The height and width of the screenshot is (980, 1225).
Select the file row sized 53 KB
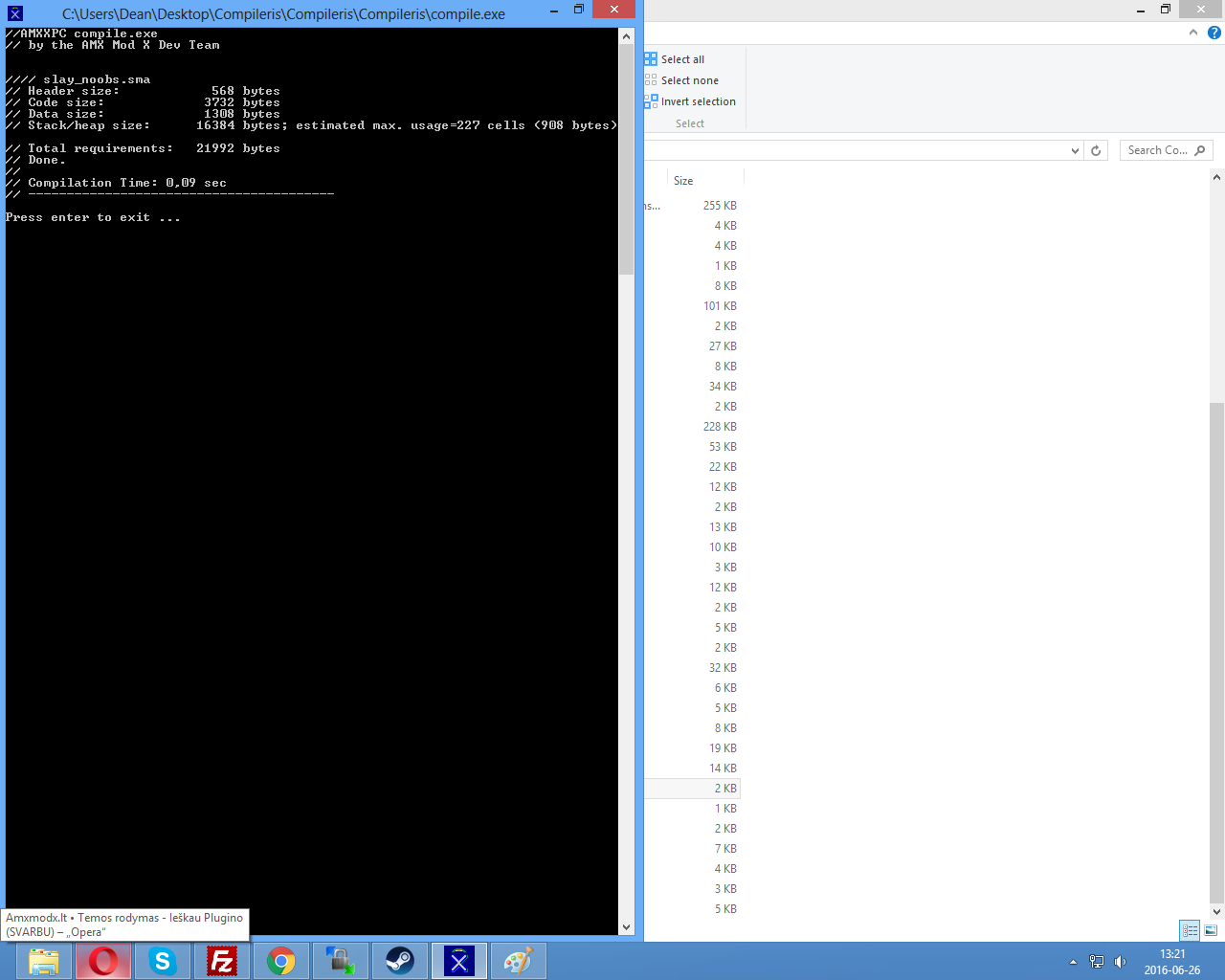point(693,447)
